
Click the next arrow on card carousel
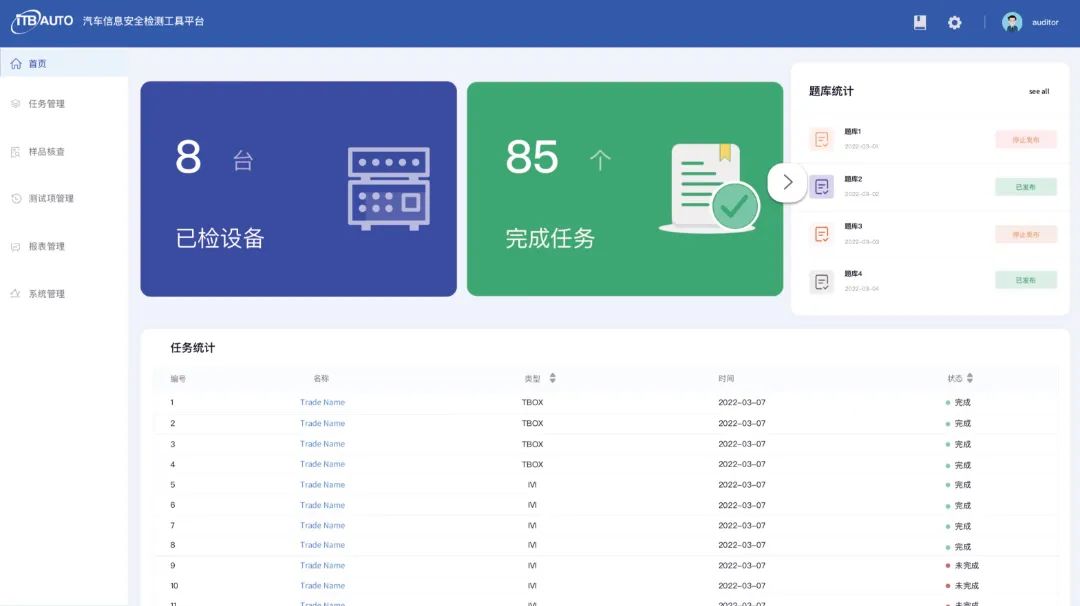coord(787,182)
